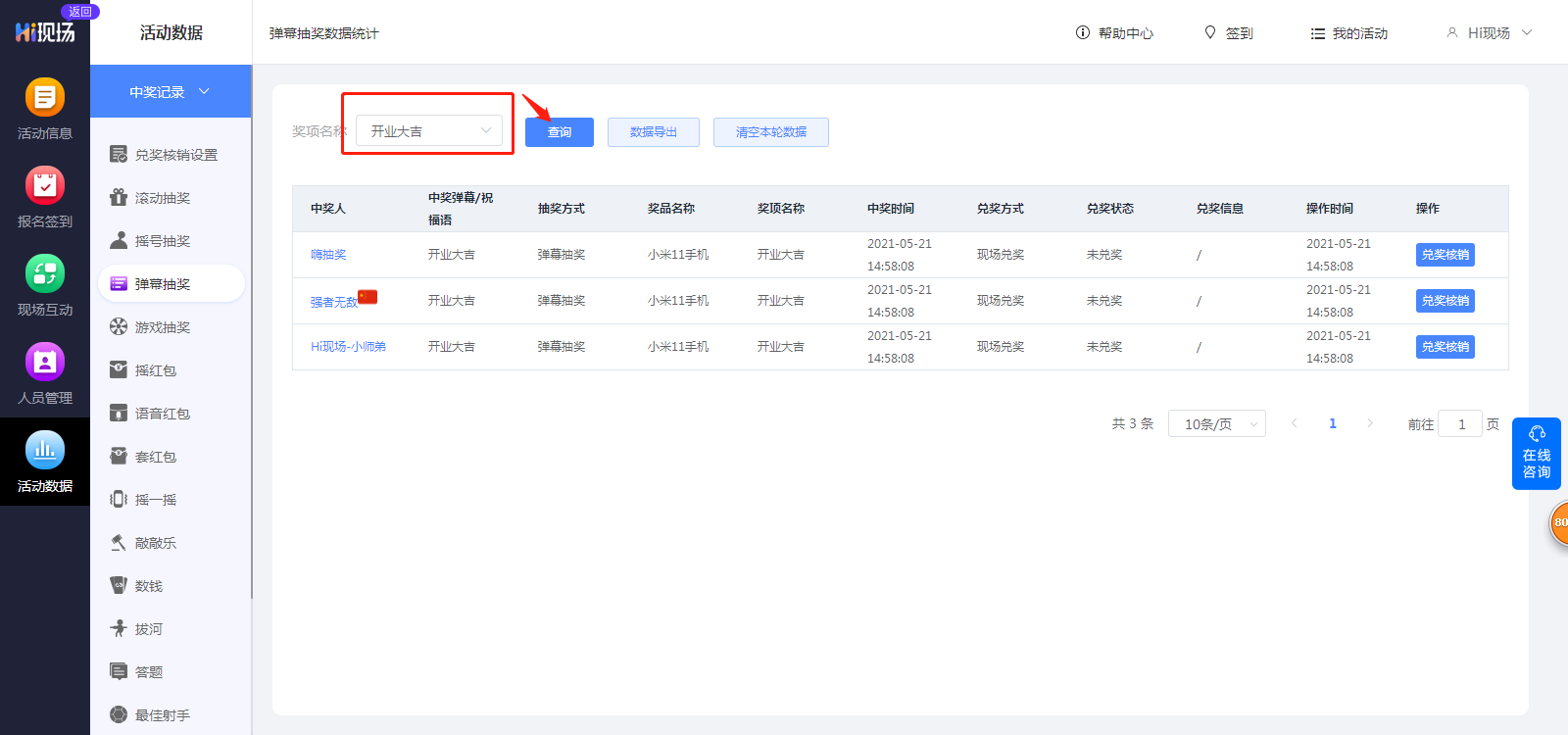Click 数钱 money icon

119,585
